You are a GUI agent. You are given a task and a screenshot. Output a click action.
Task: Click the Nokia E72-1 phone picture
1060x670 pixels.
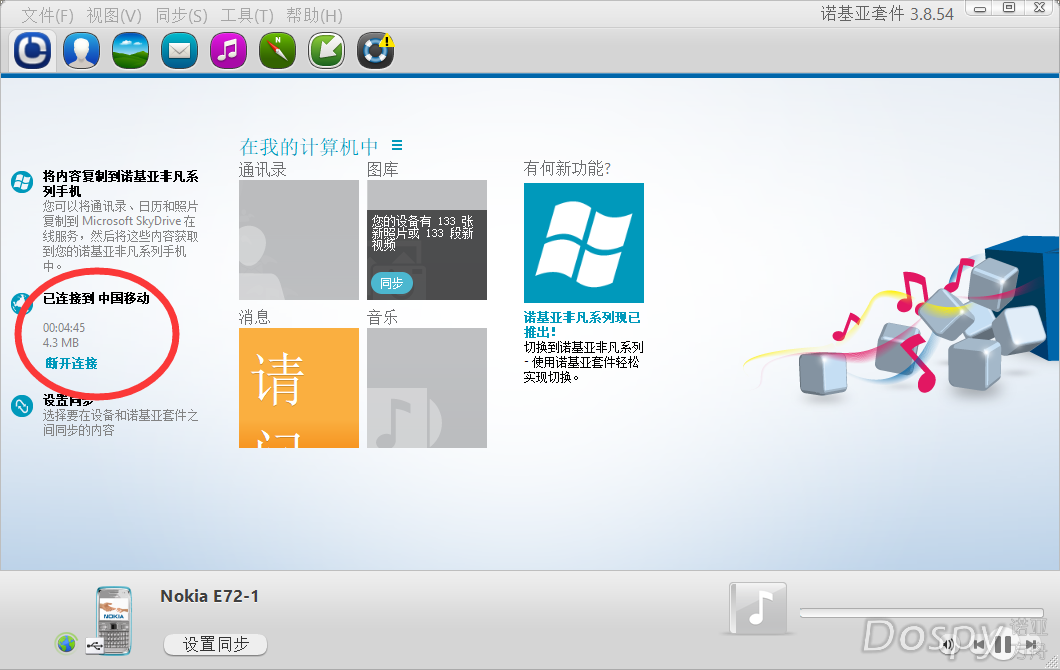[114, 621]
